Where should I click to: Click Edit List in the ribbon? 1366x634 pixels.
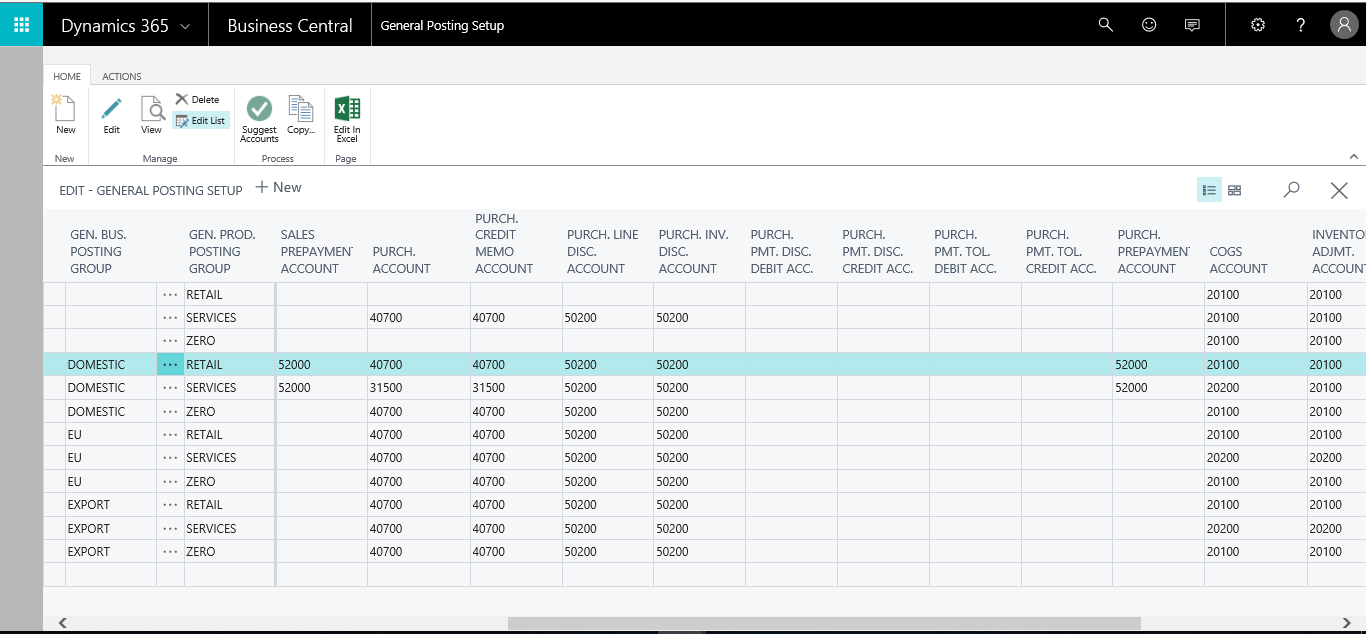201,120
